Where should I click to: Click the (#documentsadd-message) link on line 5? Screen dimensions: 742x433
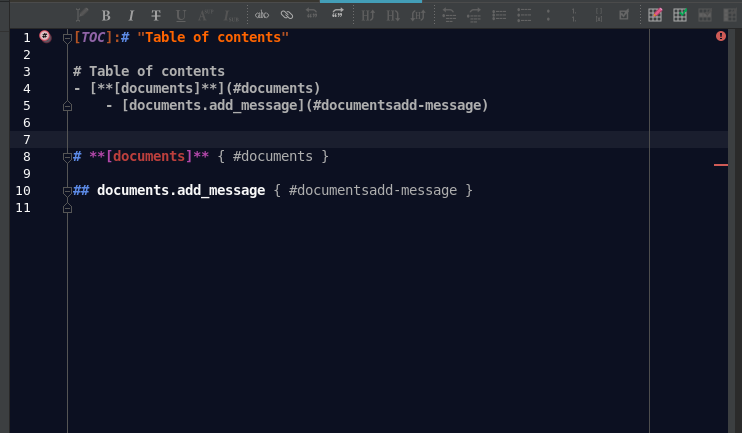click(397, 106)
